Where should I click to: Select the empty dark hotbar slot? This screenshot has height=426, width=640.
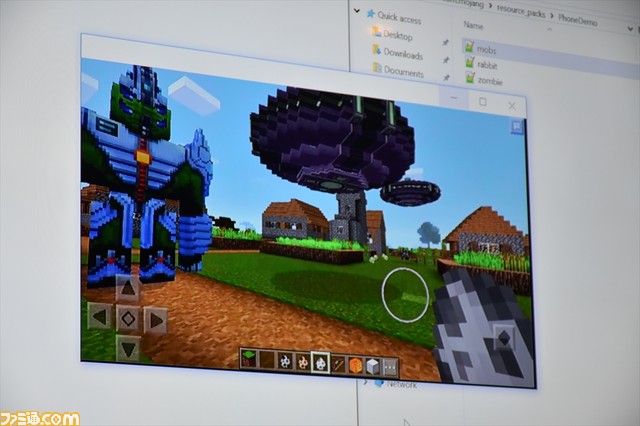[266, 359]
